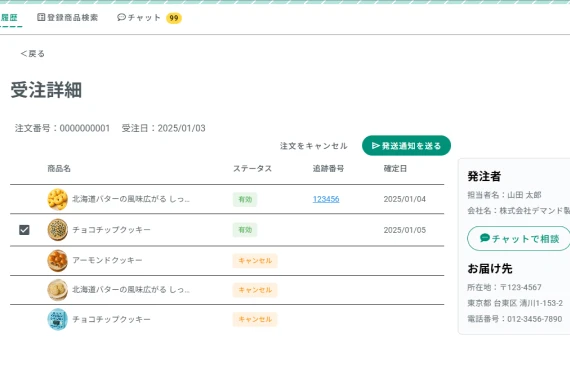Screen dimensions: 570x380
Task: Click the お届け先 section heading
Action: 490,269
